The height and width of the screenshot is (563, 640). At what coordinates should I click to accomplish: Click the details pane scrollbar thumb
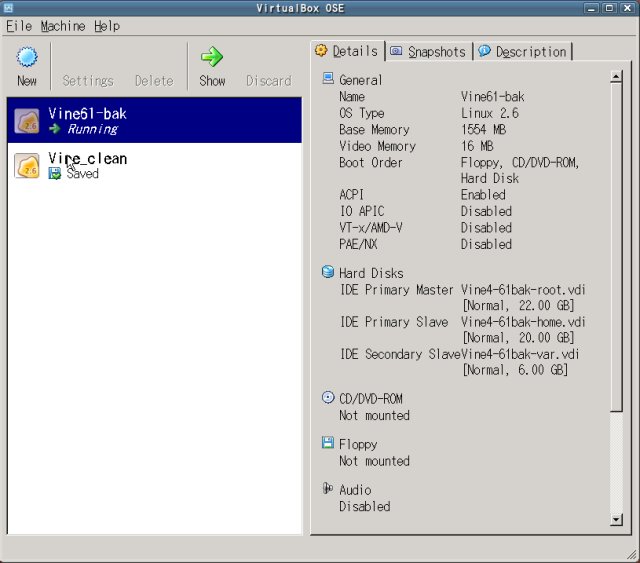[x=616, y=247]
